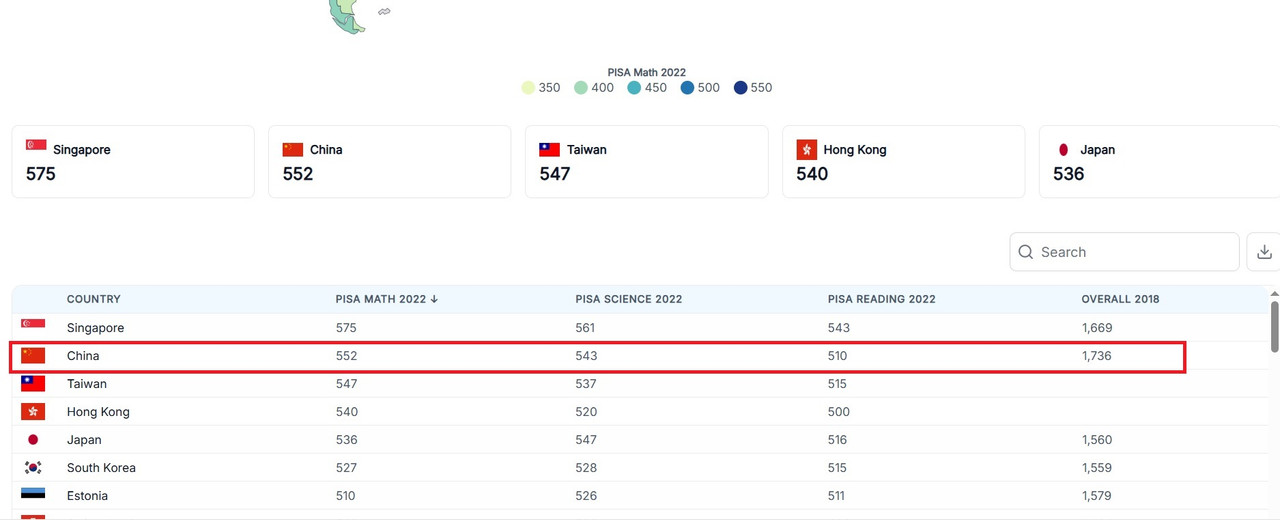The height and width of the screenshot is (520, 1280).
Task: Select the Taiwan 547 score card
Action: click(x=646, y=162)
